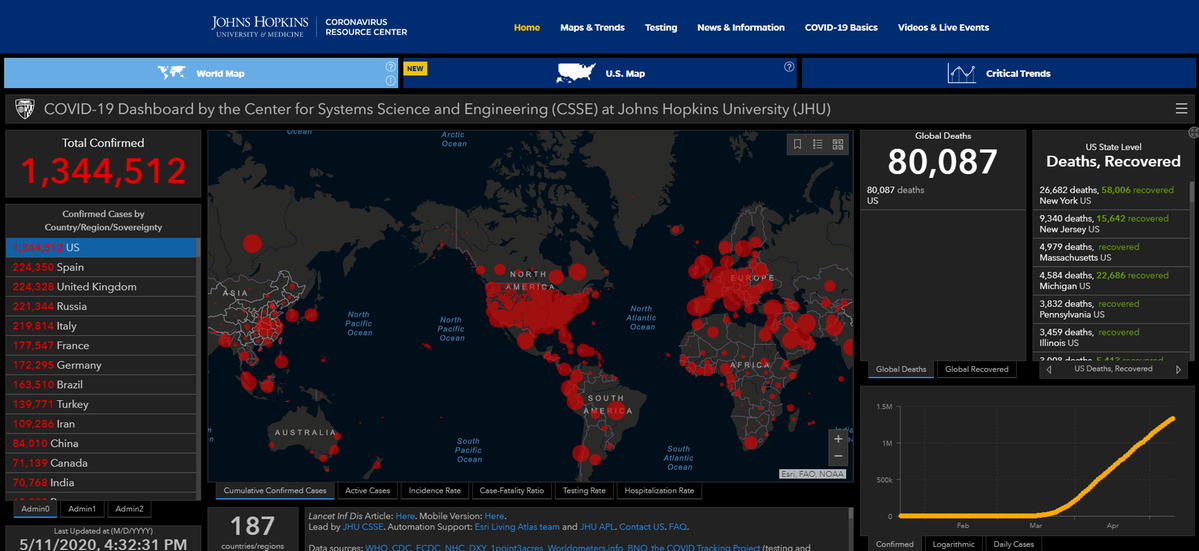Click the U.S. Map silhouette icon

pyautogui.click(x=577, y=73)
